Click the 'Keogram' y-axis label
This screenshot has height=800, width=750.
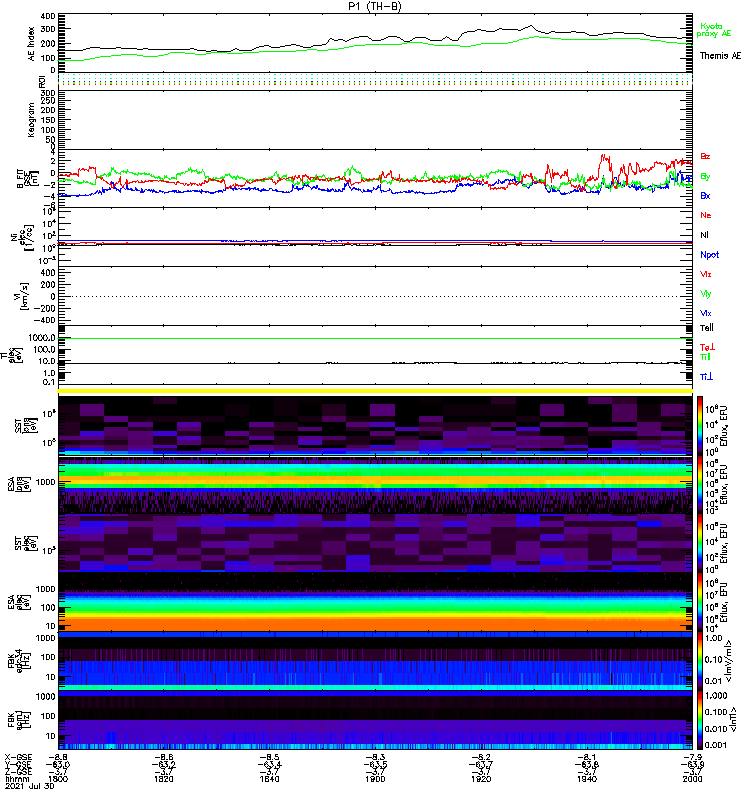[x=32, y=119]
